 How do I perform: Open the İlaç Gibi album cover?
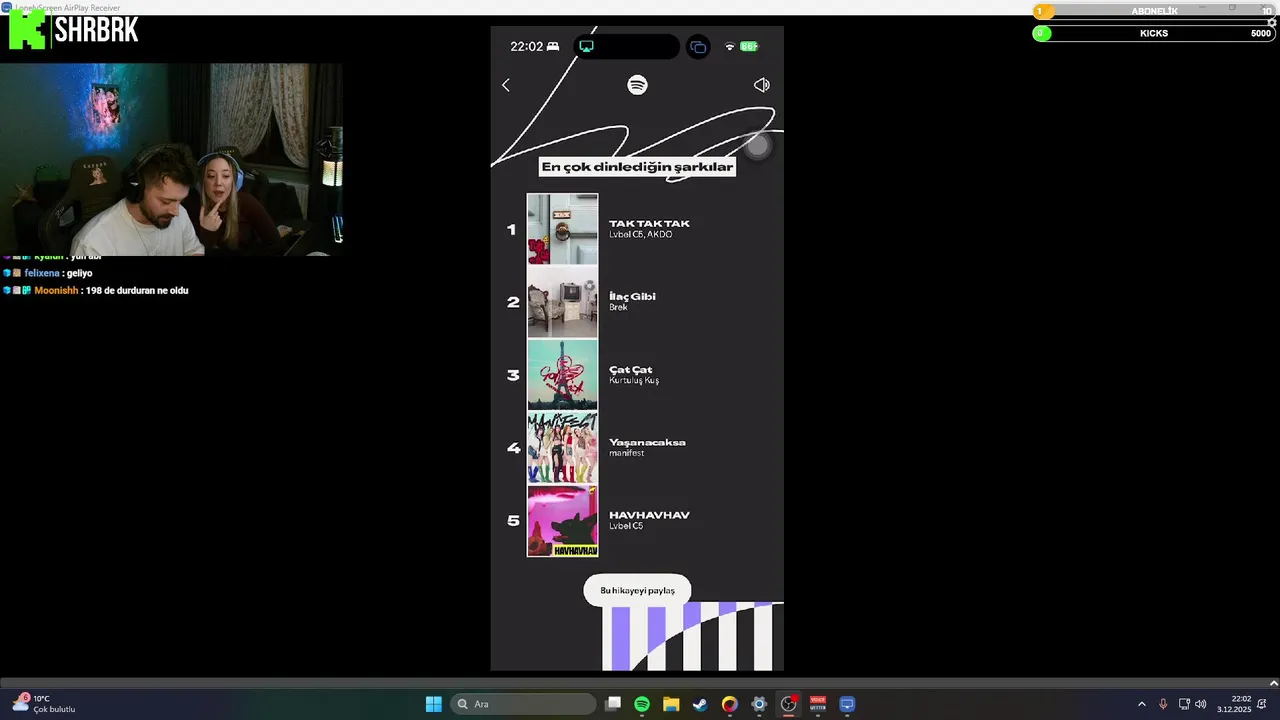(562, 302)
